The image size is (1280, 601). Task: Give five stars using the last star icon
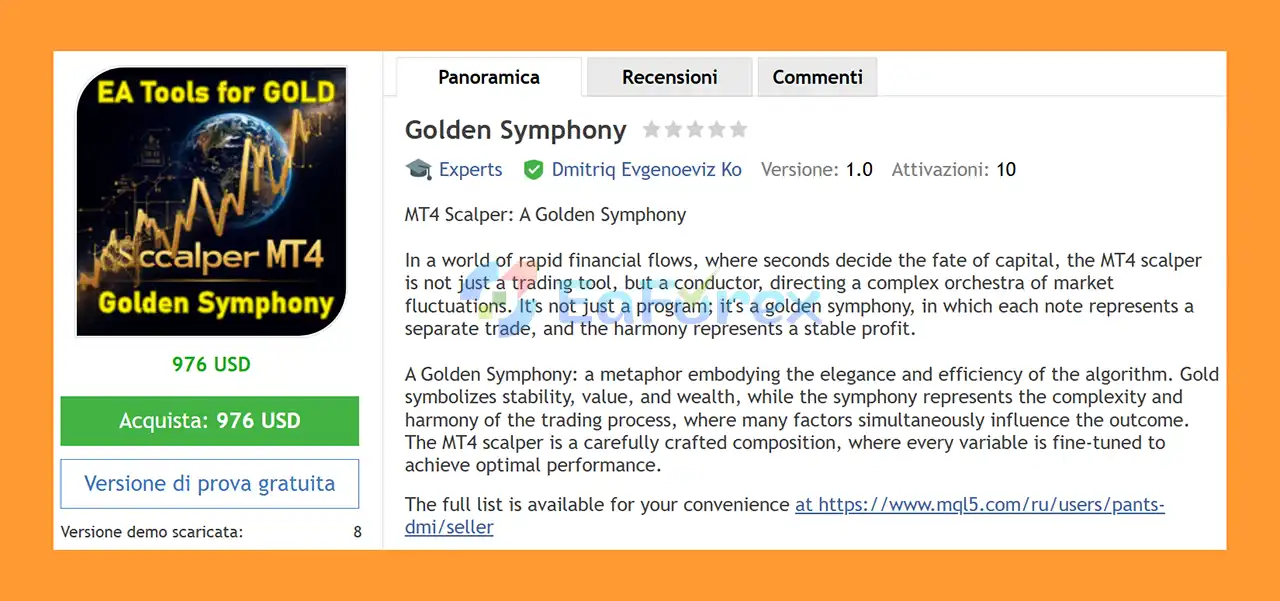point(738,129)
